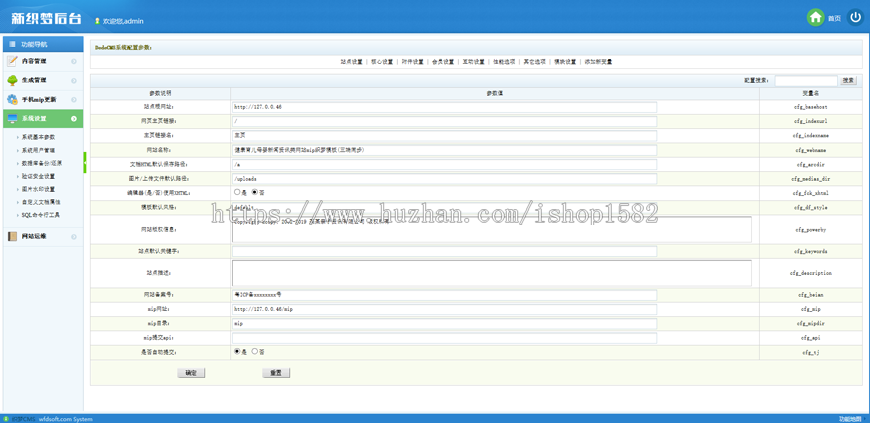Expand the 手机mip更新 section arrow
The height and width of the screenshot is (423, 870).
tap(74, 100)
